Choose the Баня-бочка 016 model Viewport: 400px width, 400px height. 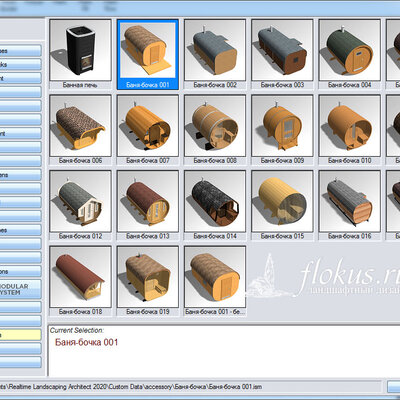tap(349, 205)
